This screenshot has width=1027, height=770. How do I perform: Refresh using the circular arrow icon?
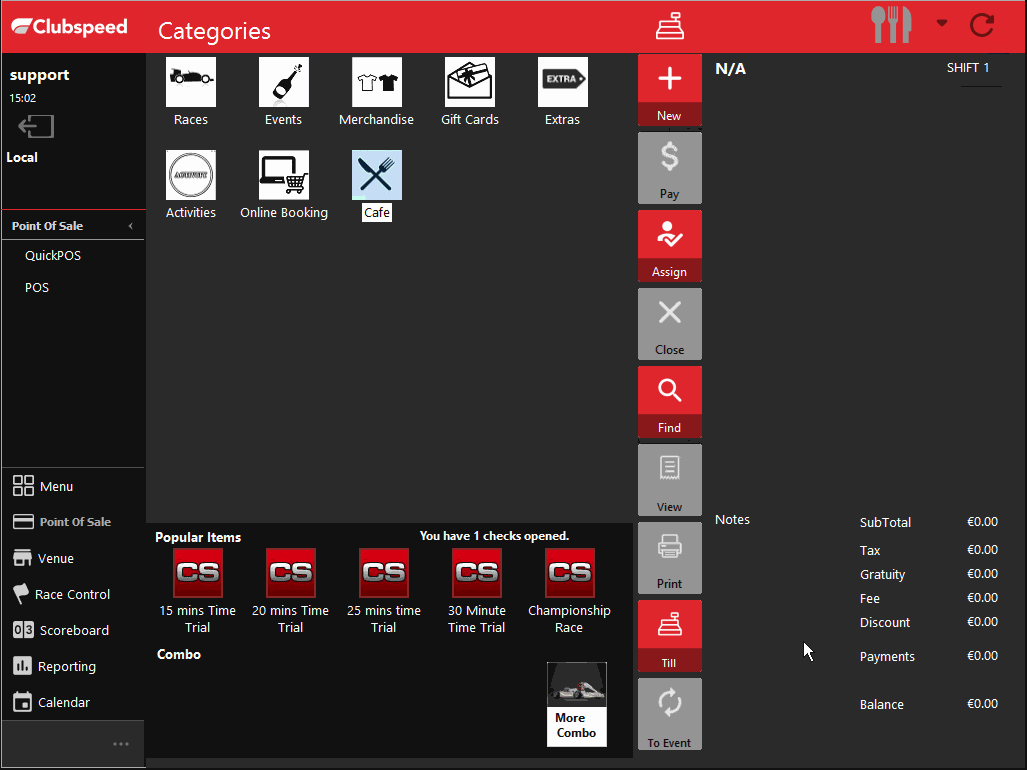[982, 26]
